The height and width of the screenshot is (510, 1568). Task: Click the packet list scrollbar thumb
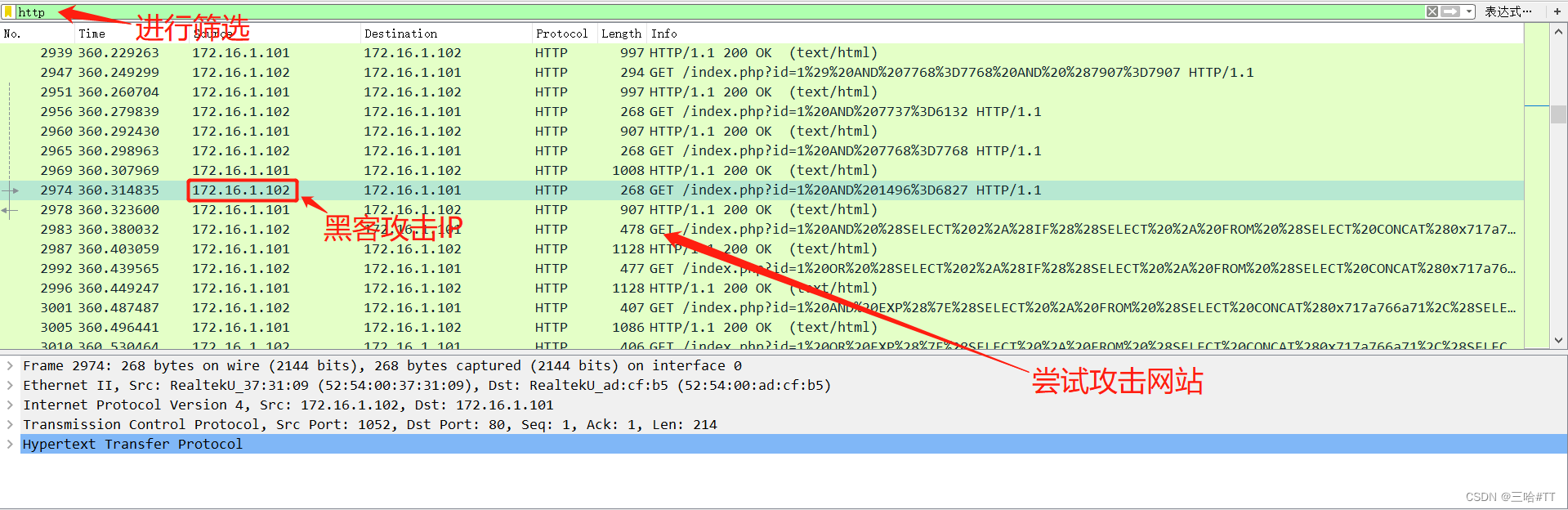(1558, 114)
